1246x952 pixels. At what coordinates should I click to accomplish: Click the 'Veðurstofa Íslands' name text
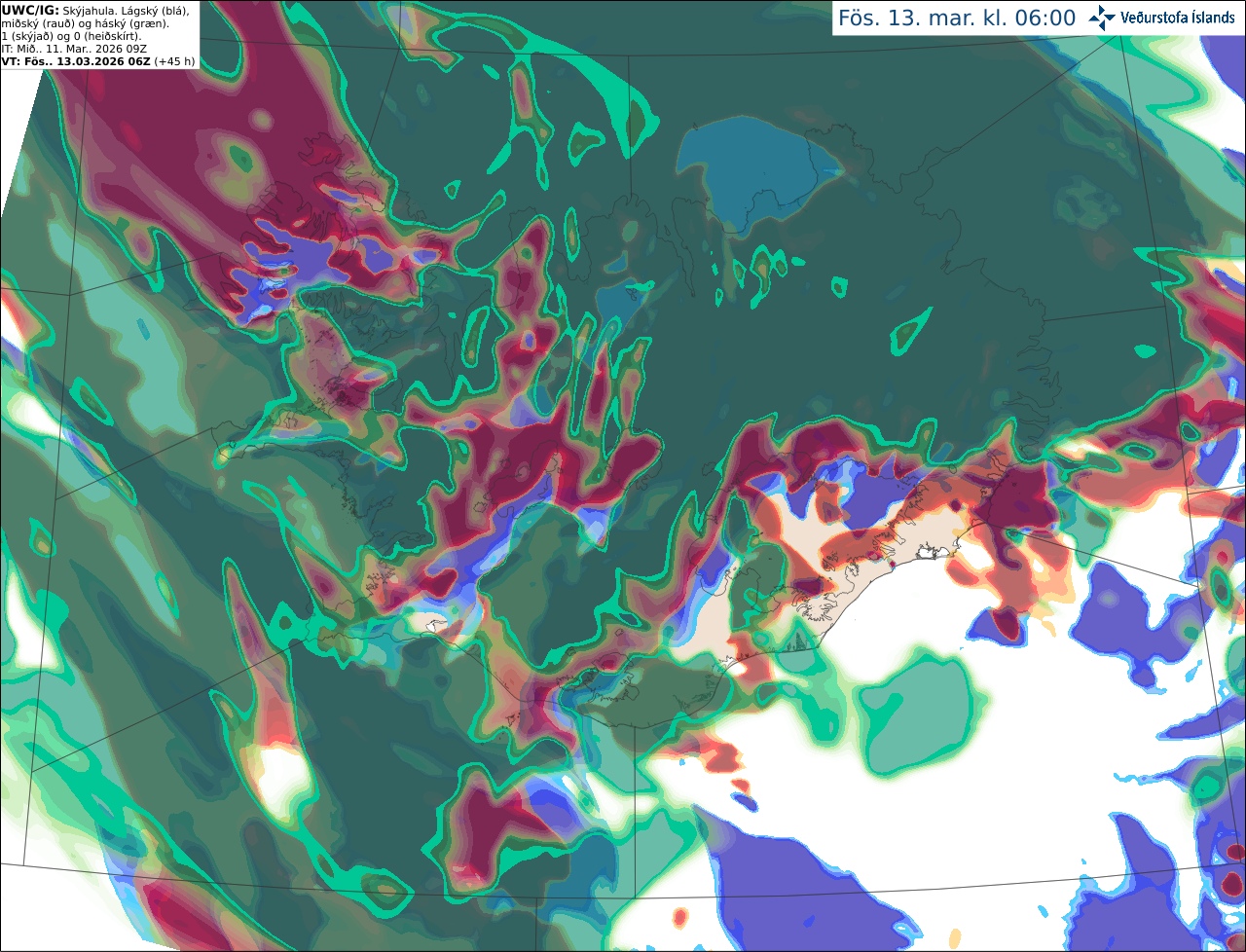pyautogui.click(x=1178, y=18)
